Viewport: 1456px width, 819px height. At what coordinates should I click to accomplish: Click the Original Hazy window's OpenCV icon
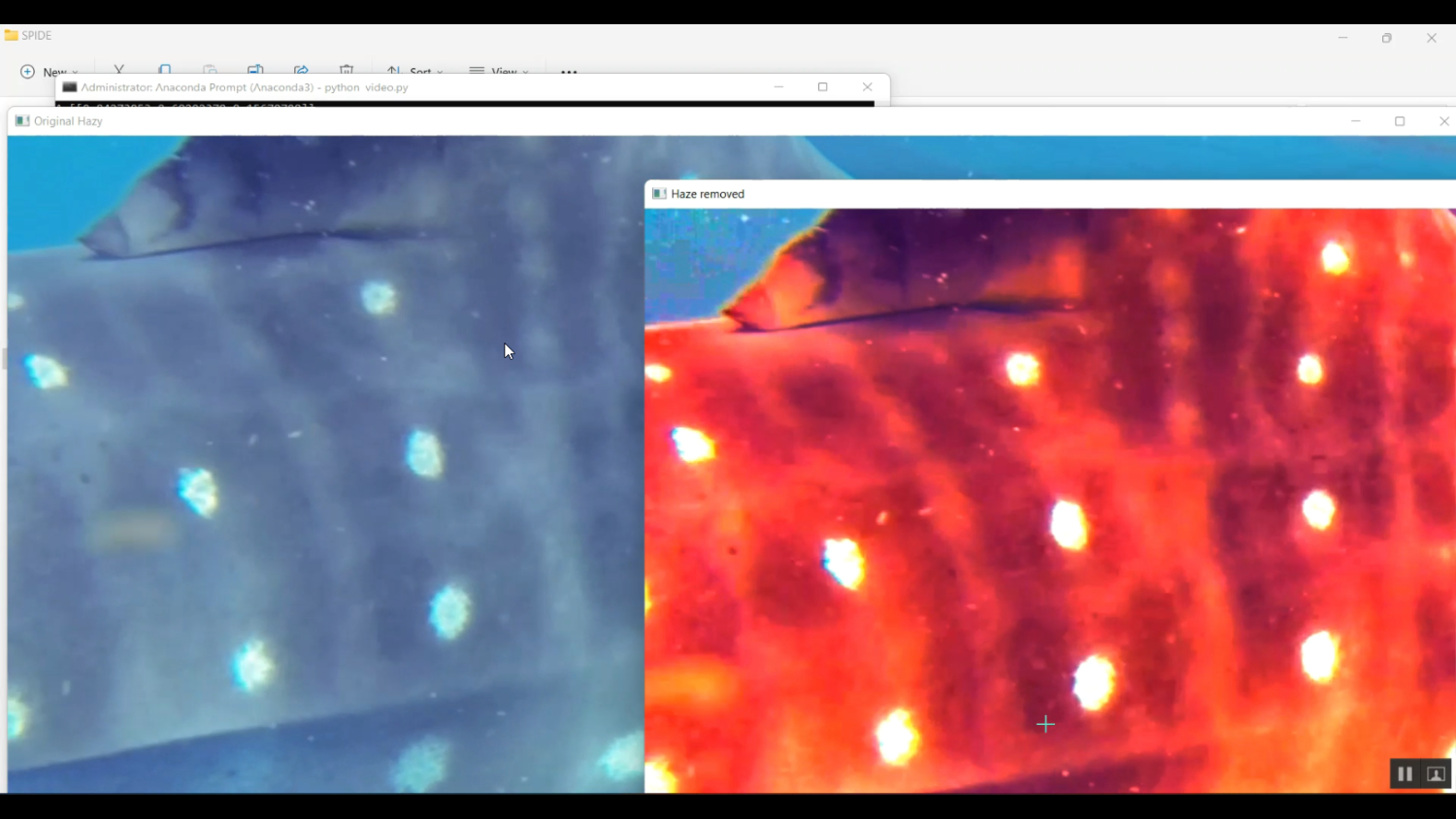(x=21, y=120)
